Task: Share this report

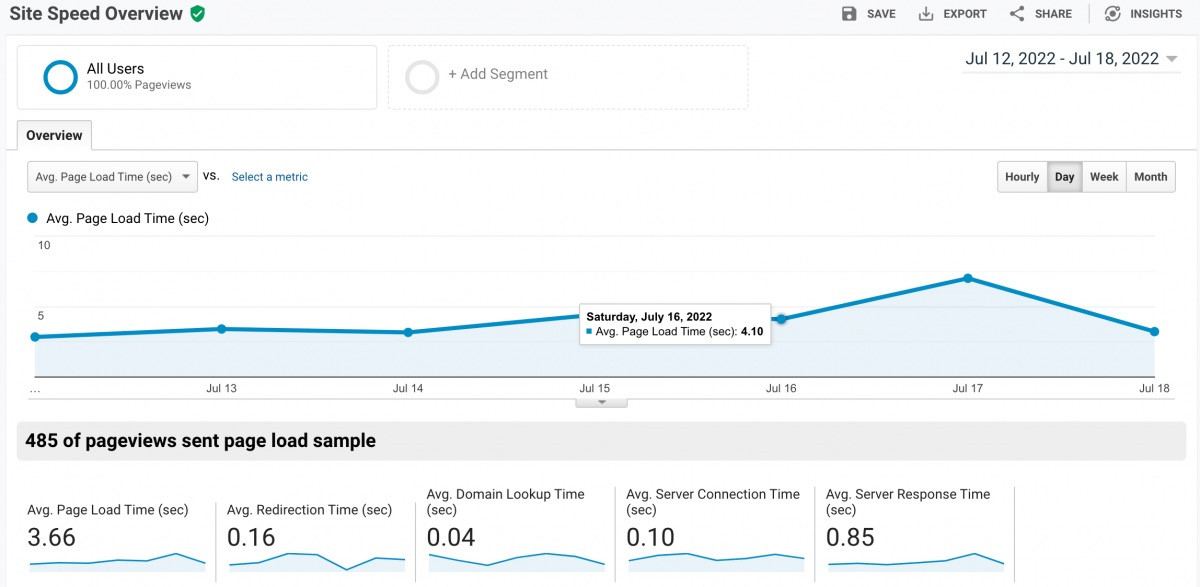Action: (1040, 13)
